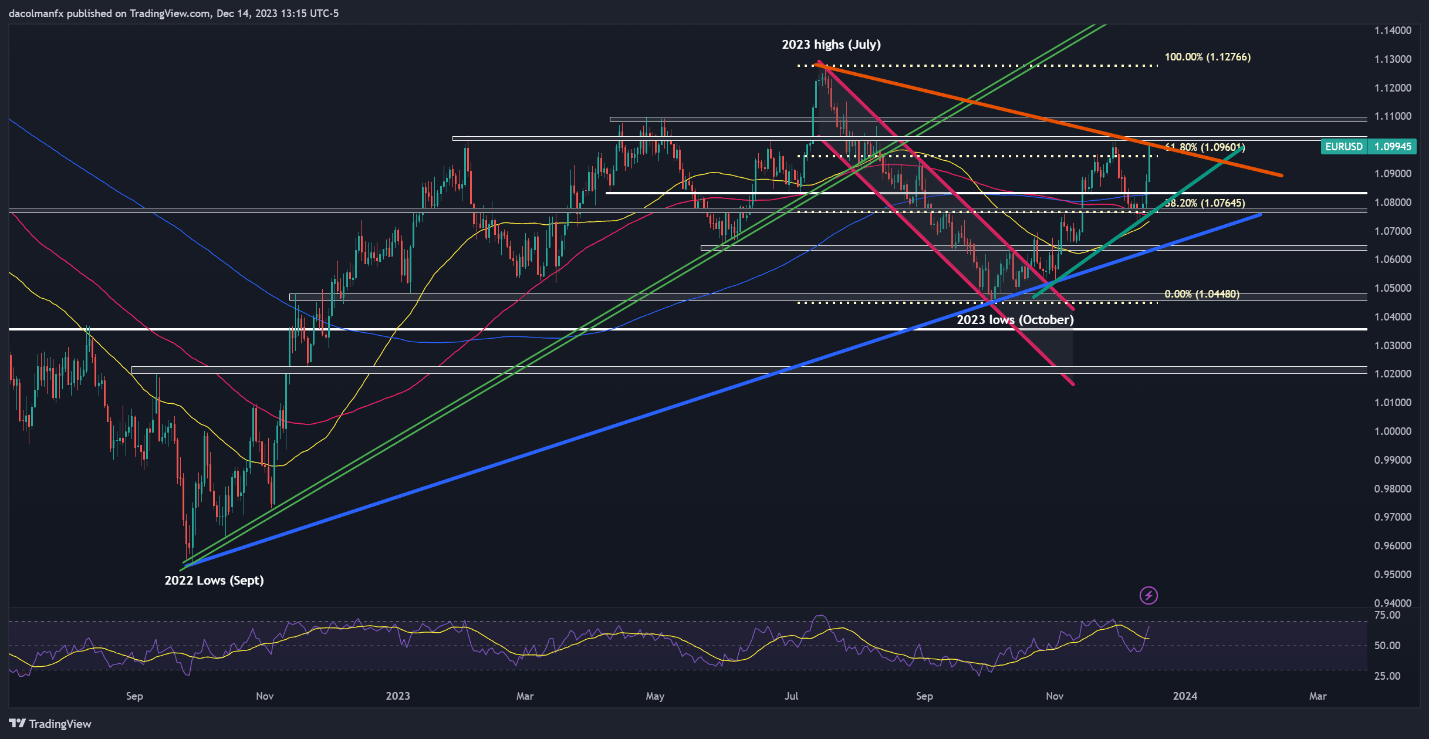1429x739 pixels.
Task: Click the 100.00% (1.12766) Fibonacci label
Action: click(x=1207, y=58)
